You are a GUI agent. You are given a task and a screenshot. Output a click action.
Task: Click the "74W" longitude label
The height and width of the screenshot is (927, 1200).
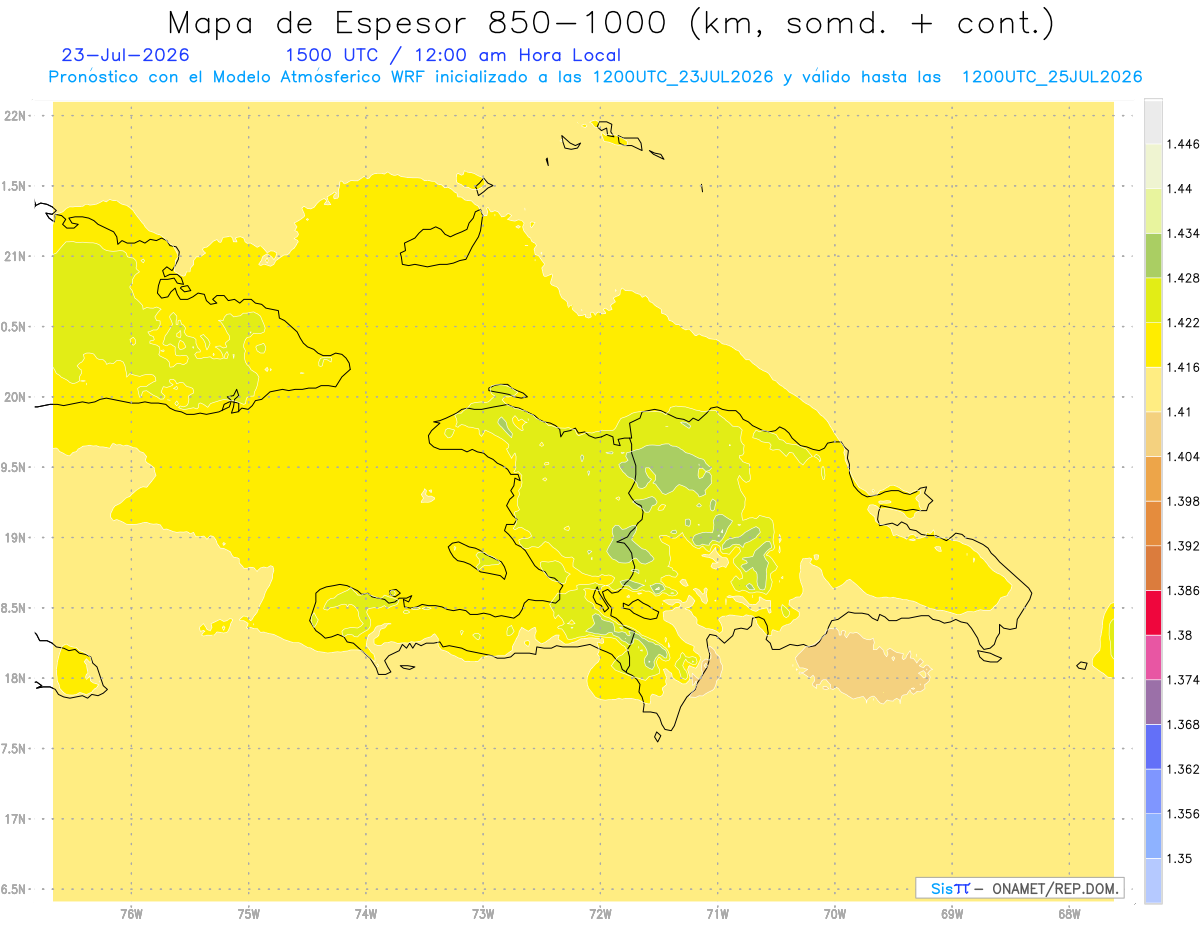[366, 913]
